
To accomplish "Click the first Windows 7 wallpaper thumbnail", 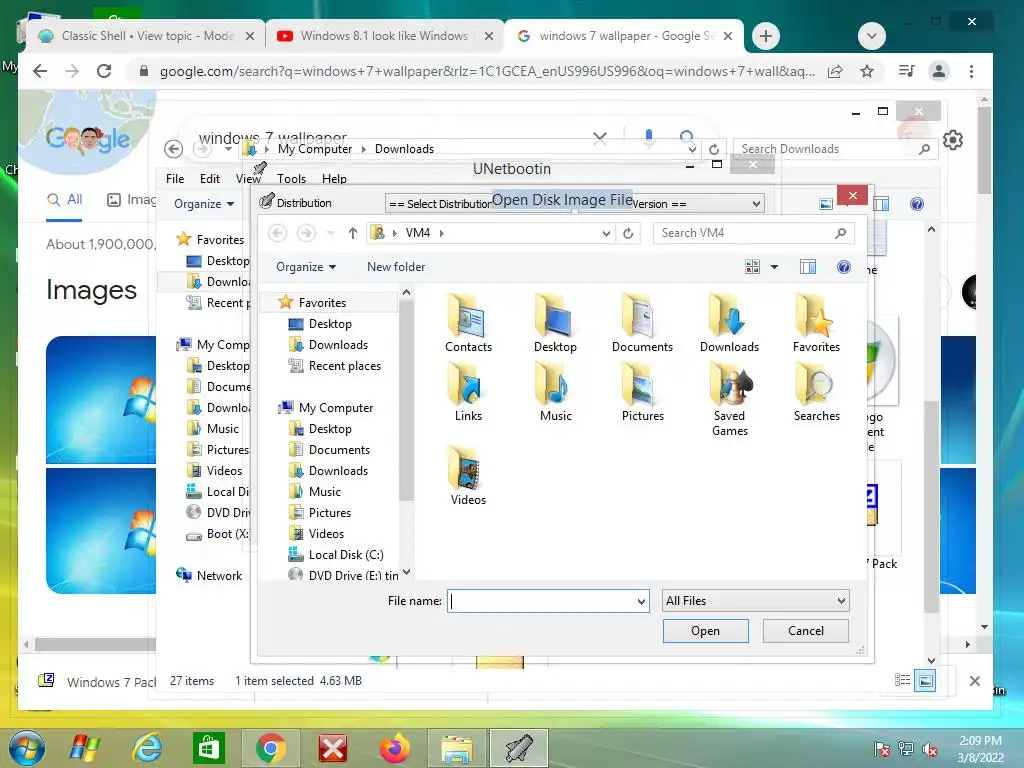I will (101, 400).
